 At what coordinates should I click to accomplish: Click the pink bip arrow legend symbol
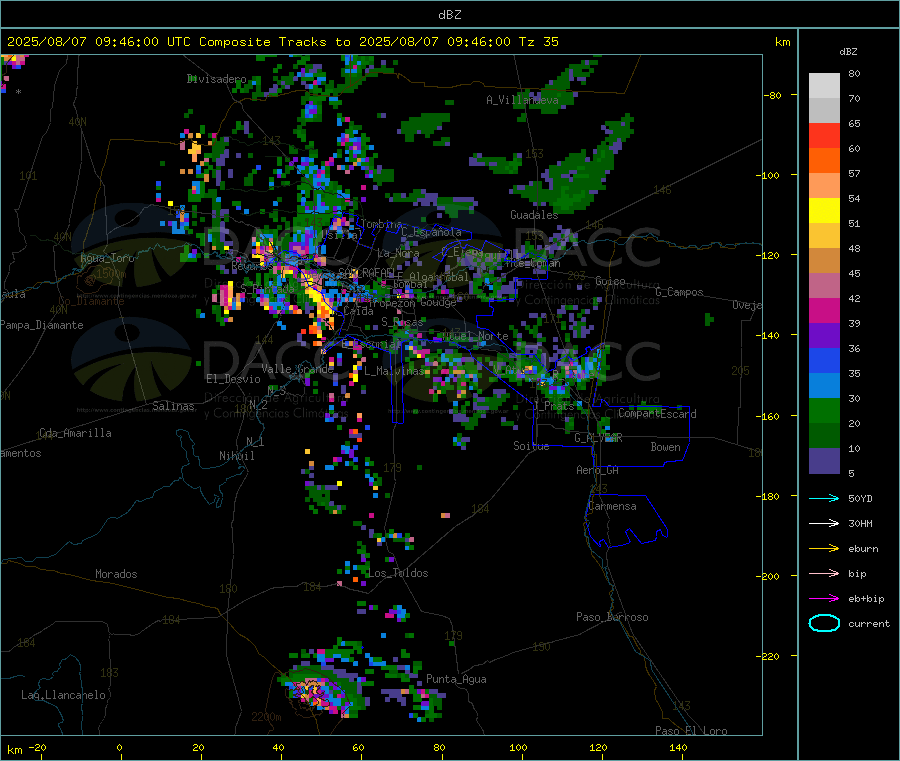coord(824,573)
